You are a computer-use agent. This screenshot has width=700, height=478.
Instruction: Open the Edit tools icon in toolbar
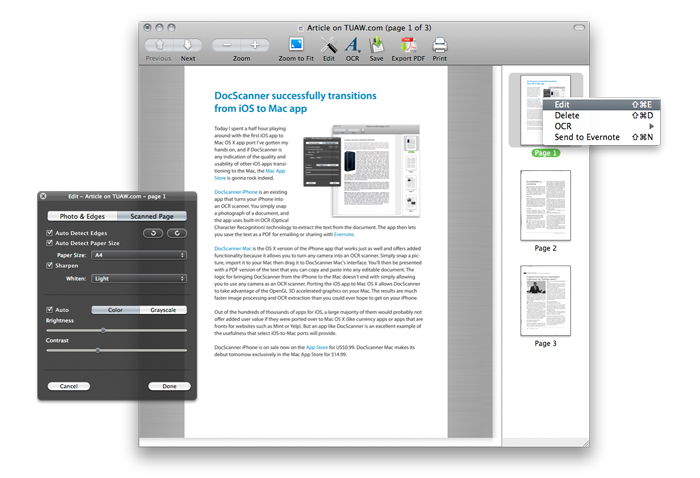click(329, 45)
